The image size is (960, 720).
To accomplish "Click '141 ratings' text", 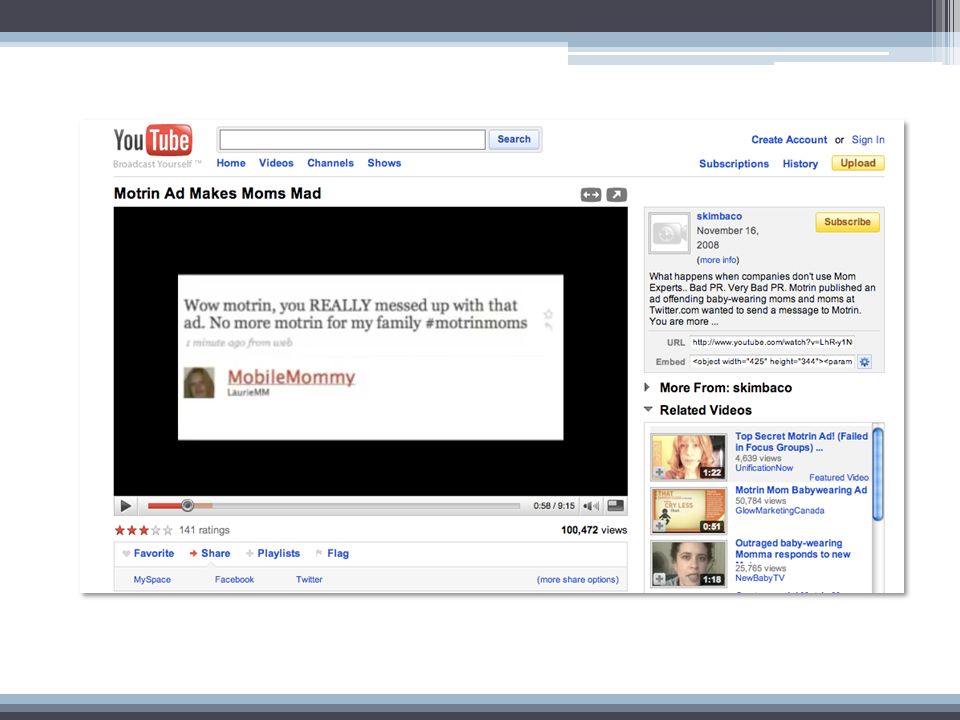I will tap(204, 530).
